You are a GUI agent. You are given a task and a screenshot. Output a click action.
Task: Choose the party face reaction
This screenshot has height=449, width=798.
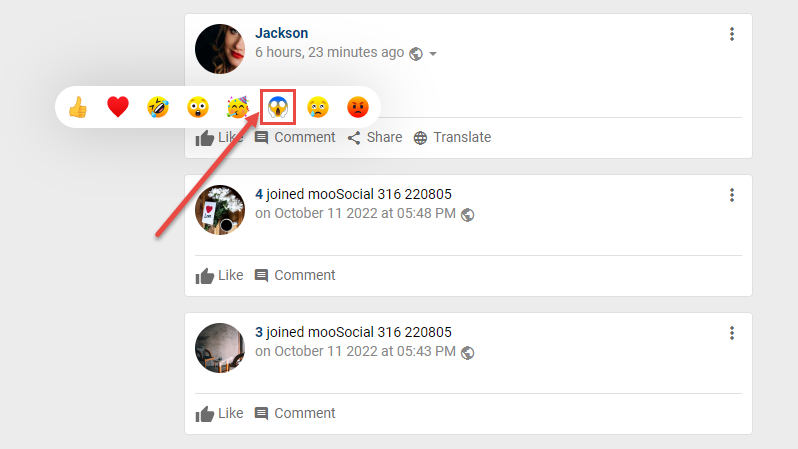tap(238, 107)
